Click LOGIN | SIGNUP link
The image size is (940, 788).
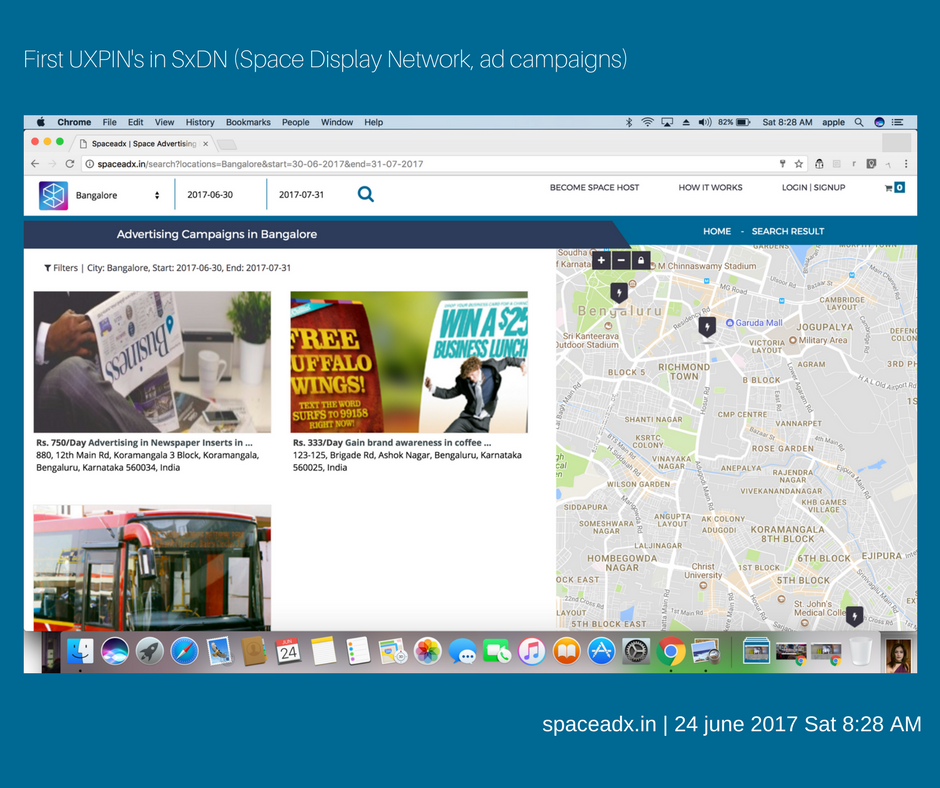813,188
